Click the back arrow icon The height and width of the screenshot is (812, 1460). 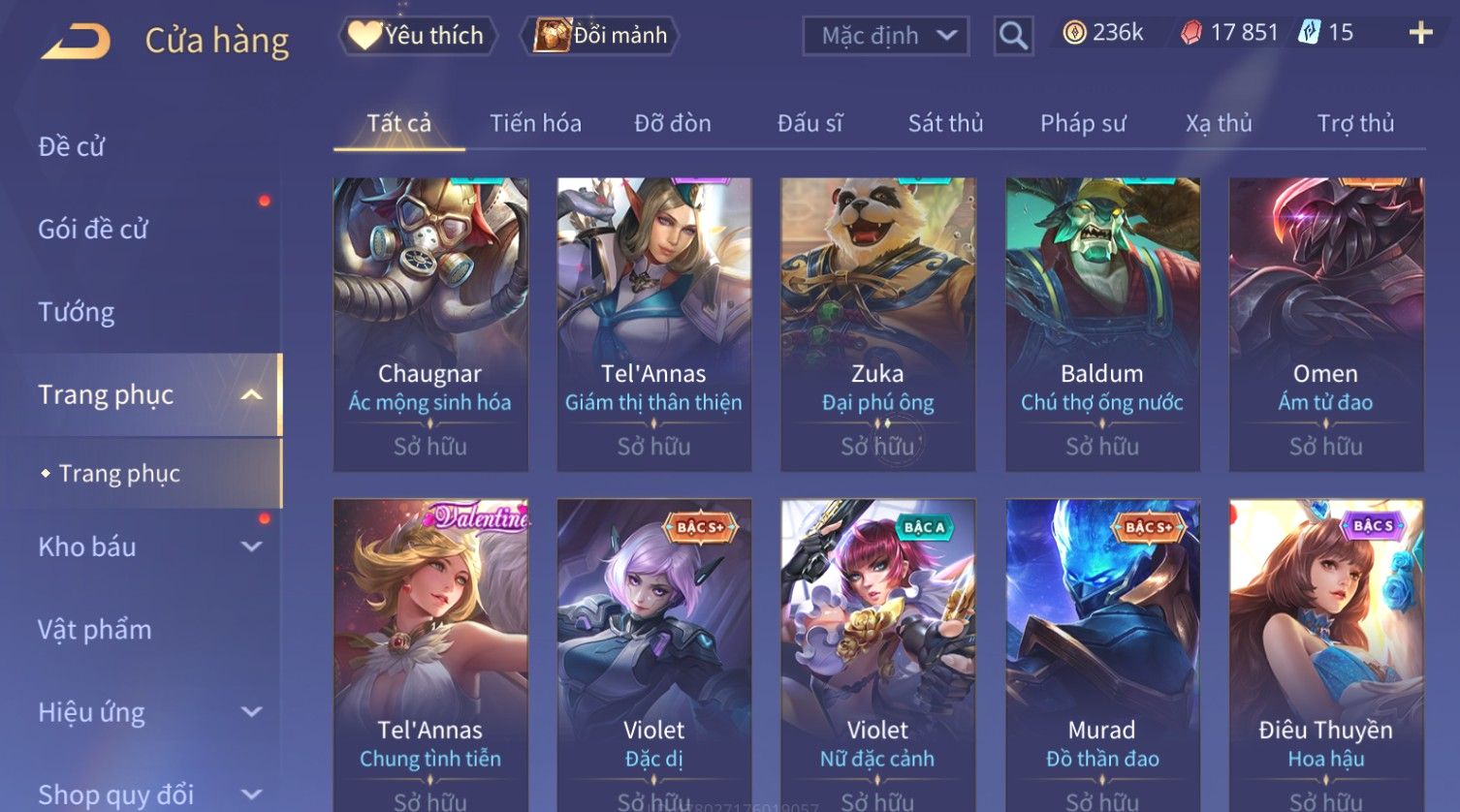(76, 41)
